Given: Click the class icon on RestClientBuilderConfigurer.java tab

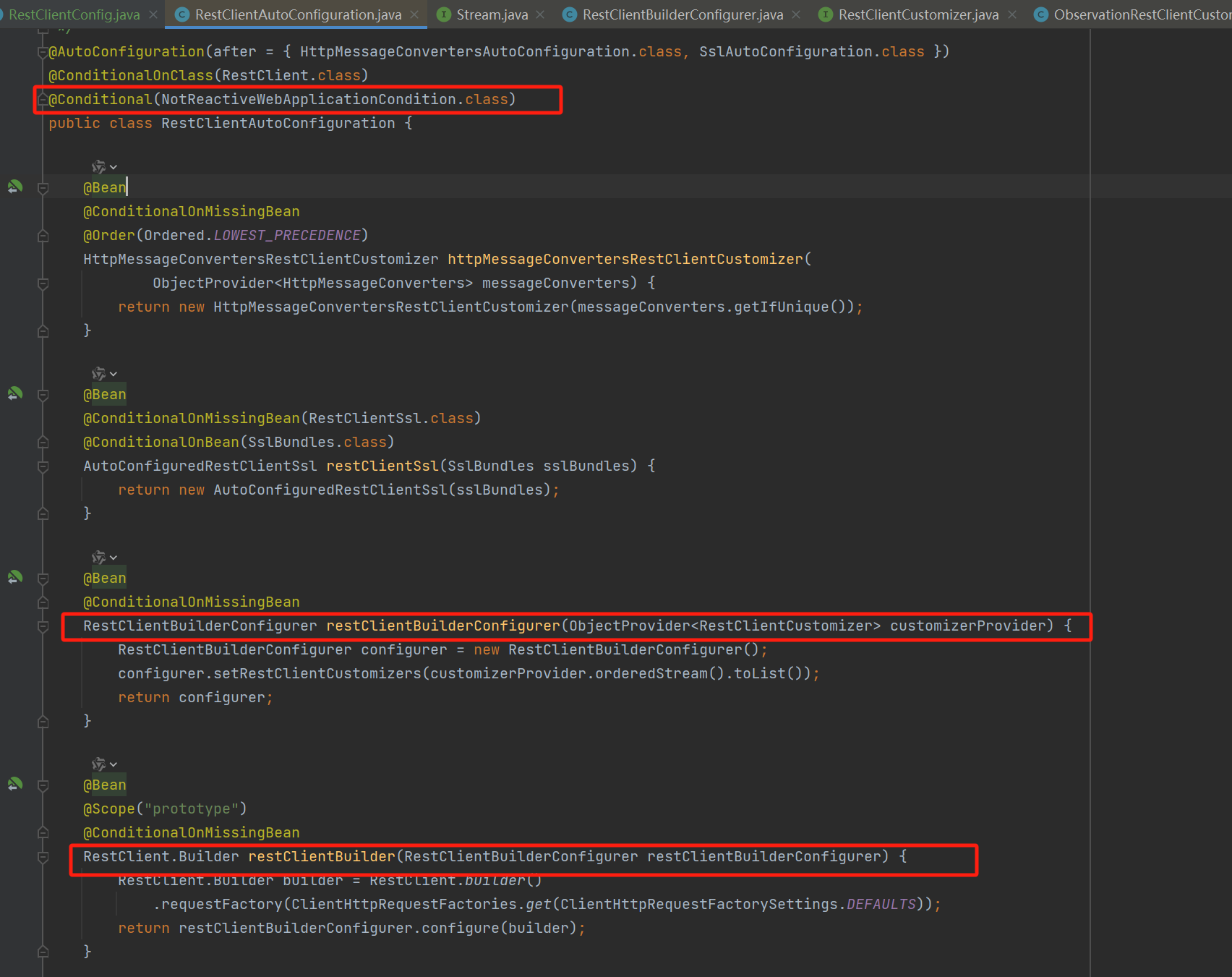Looking at the screenshot, I should [570, 14].
